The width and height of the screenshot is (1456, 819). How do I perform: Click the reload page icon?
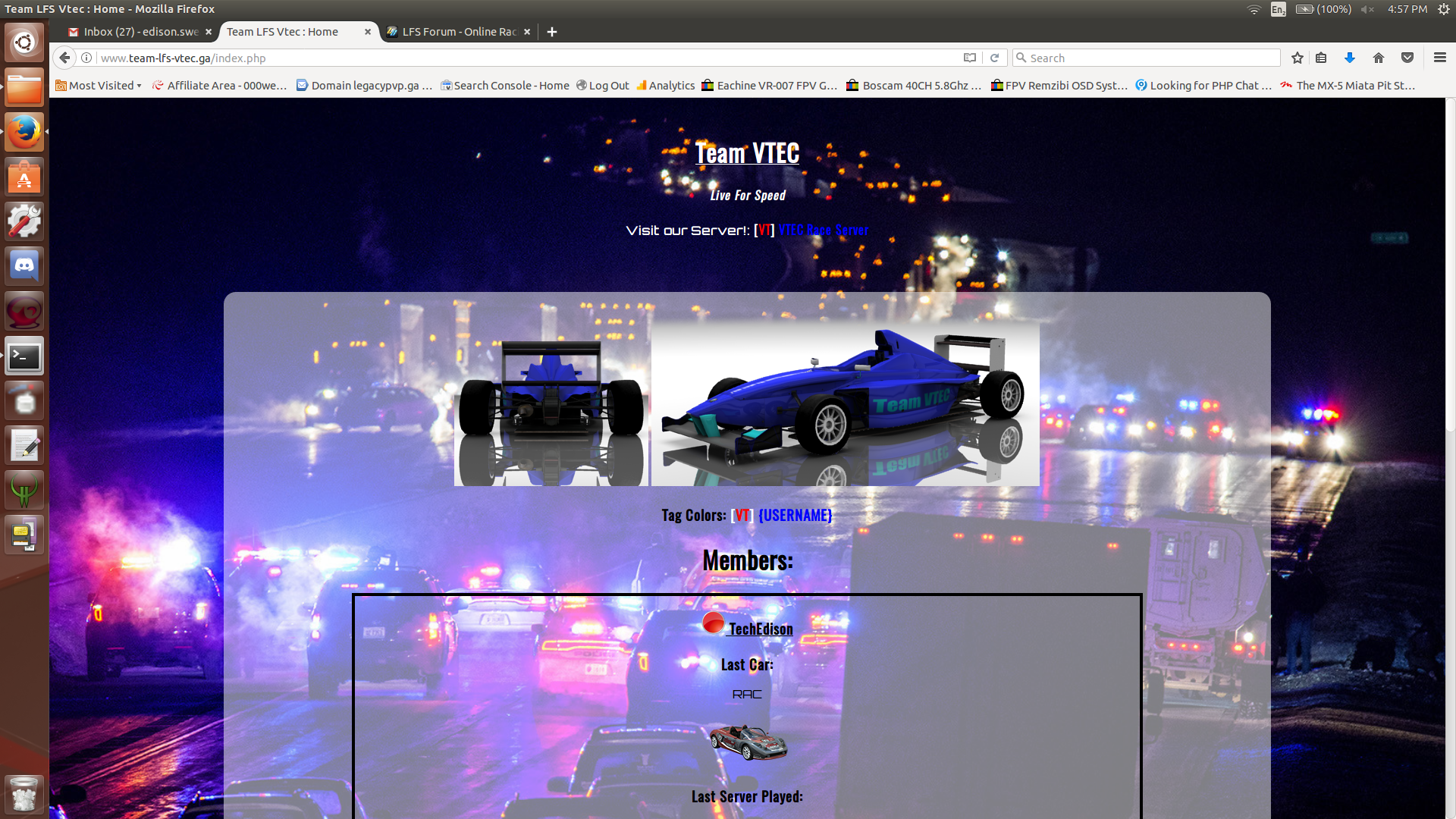pos(994,58)
